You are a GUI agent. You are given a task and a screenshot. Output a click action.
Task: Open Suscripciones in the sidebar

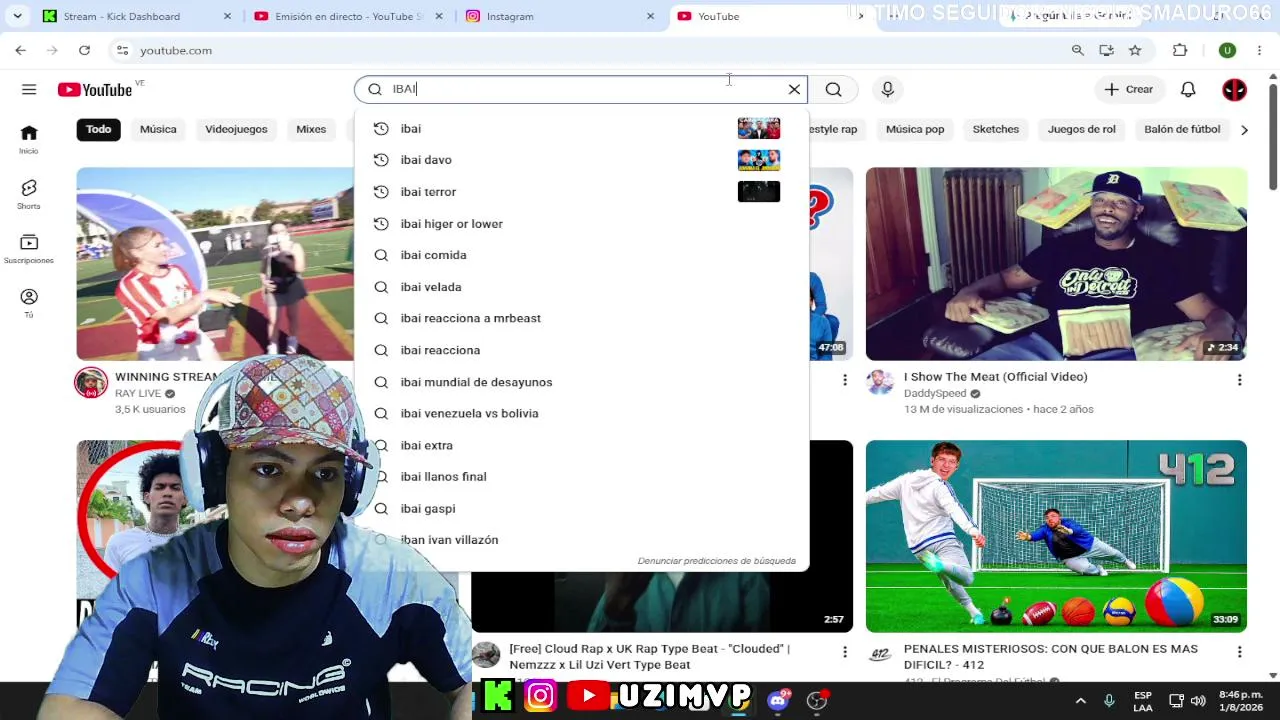(x=29, y=249)
